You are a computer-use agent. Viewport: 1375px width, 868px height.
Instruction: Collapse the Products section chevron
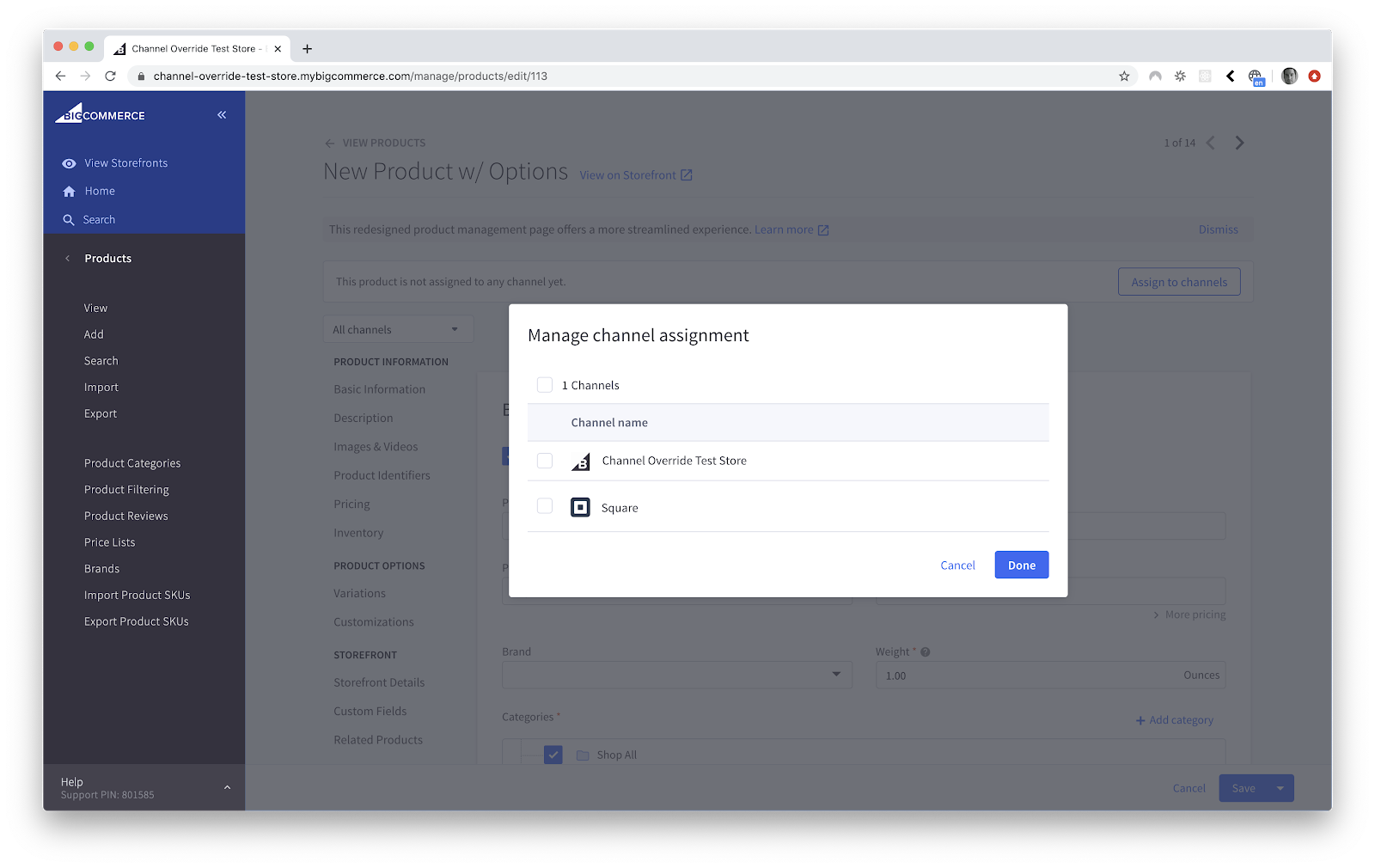67,258
